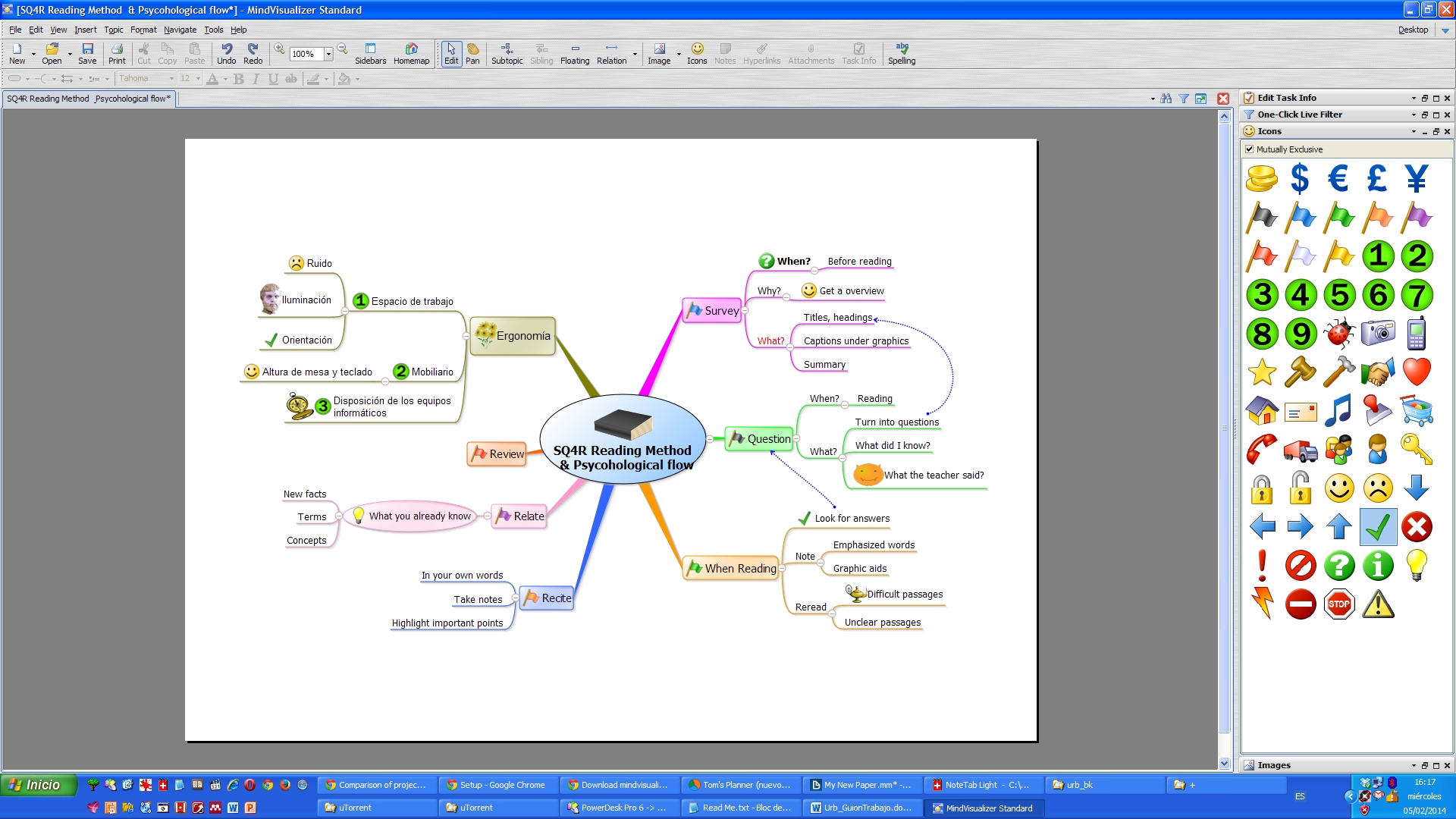Toggle the Mutually Exclusive checkbox
Viewport: 1456px width, 819px height.
(x=1250, y=149)
